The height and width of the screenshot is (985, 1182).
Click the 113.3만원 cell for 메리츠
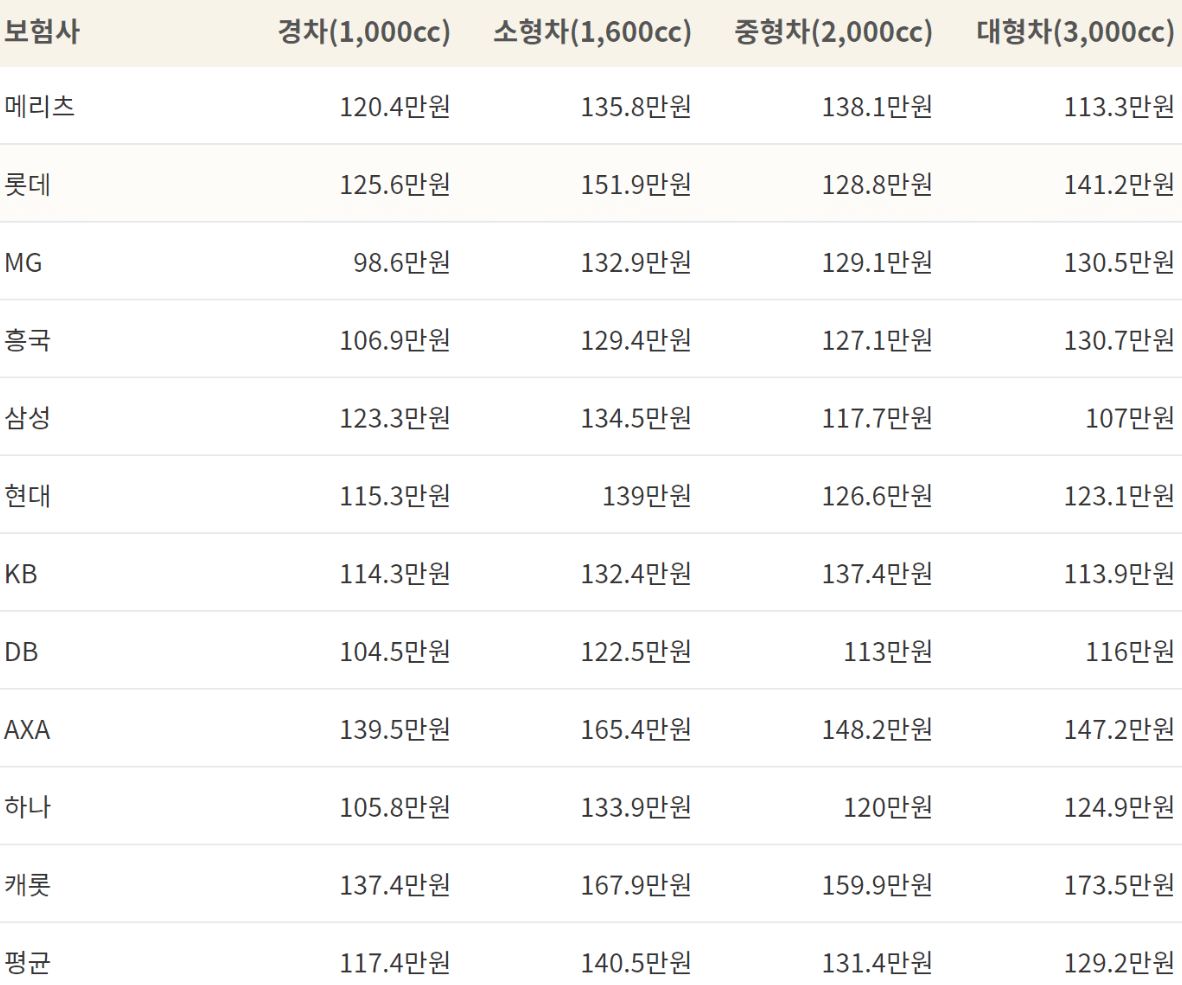(1119, 106)
